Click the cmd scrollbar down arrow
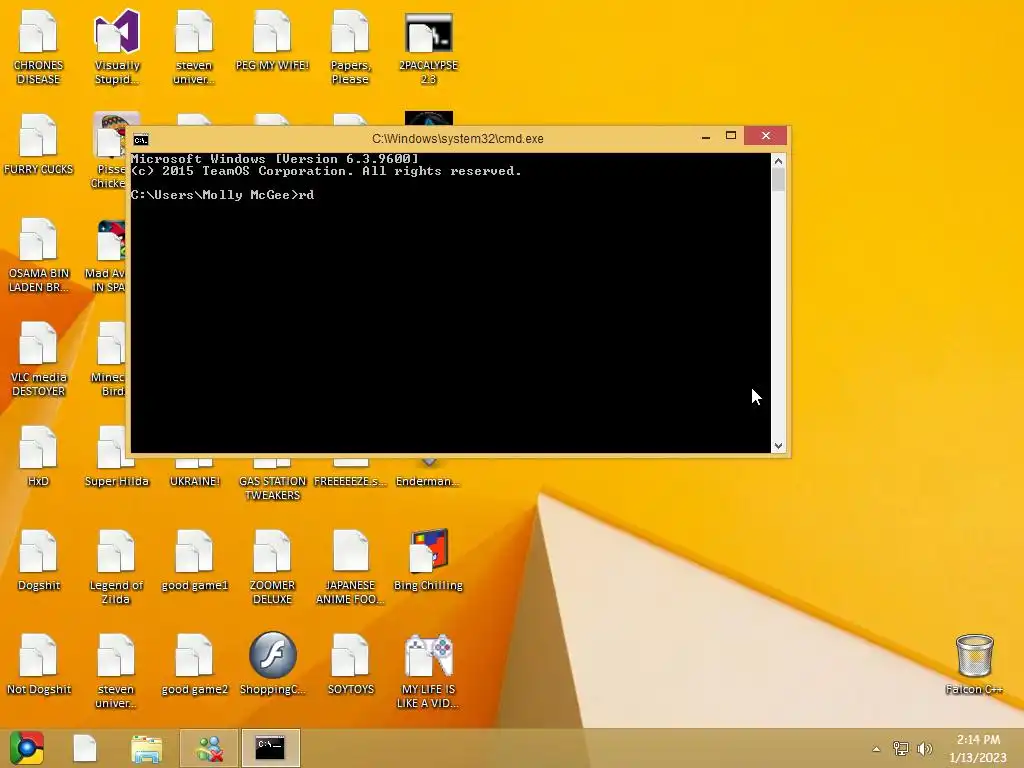The image size is (1024, 768). point(778,445)
